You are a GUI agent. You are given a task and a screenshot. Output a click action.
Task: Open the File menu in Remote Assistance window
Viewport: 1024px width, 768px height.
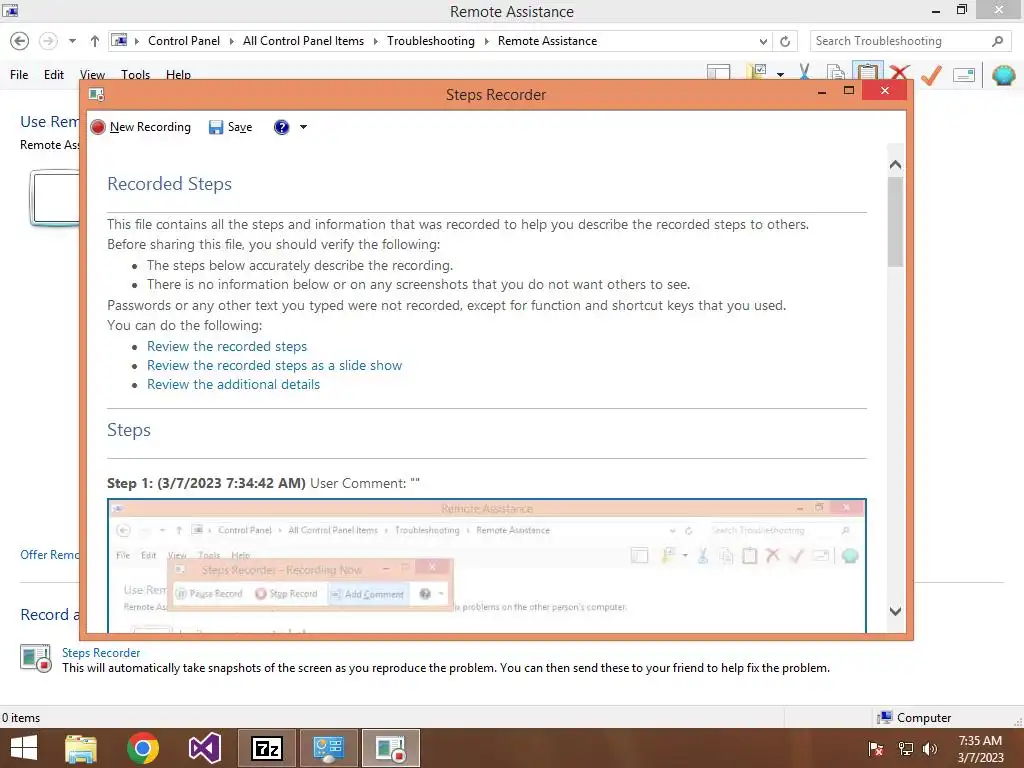pyautogui.click(x=19, y=74)
